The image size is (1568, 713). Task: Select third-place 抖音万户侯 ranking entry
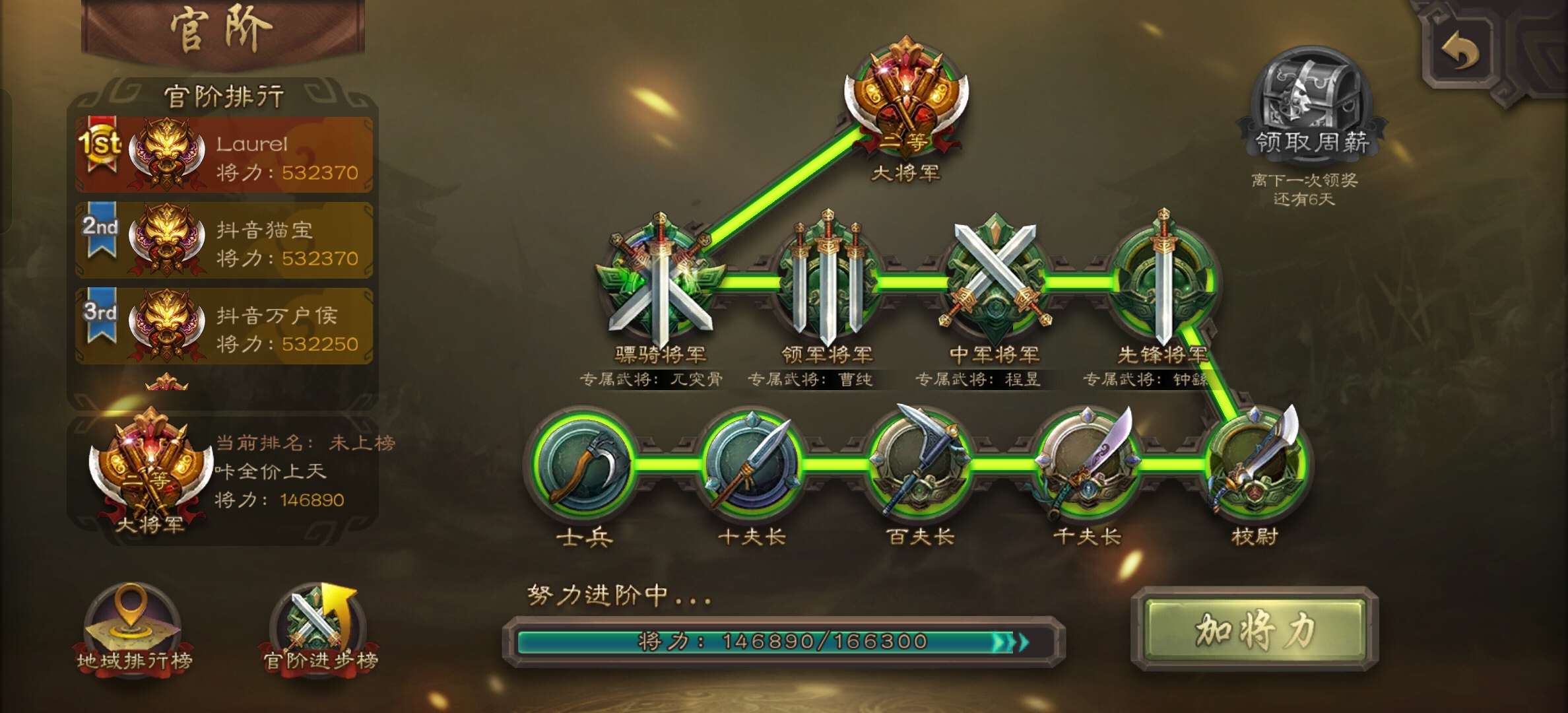(x=224, y=326)
